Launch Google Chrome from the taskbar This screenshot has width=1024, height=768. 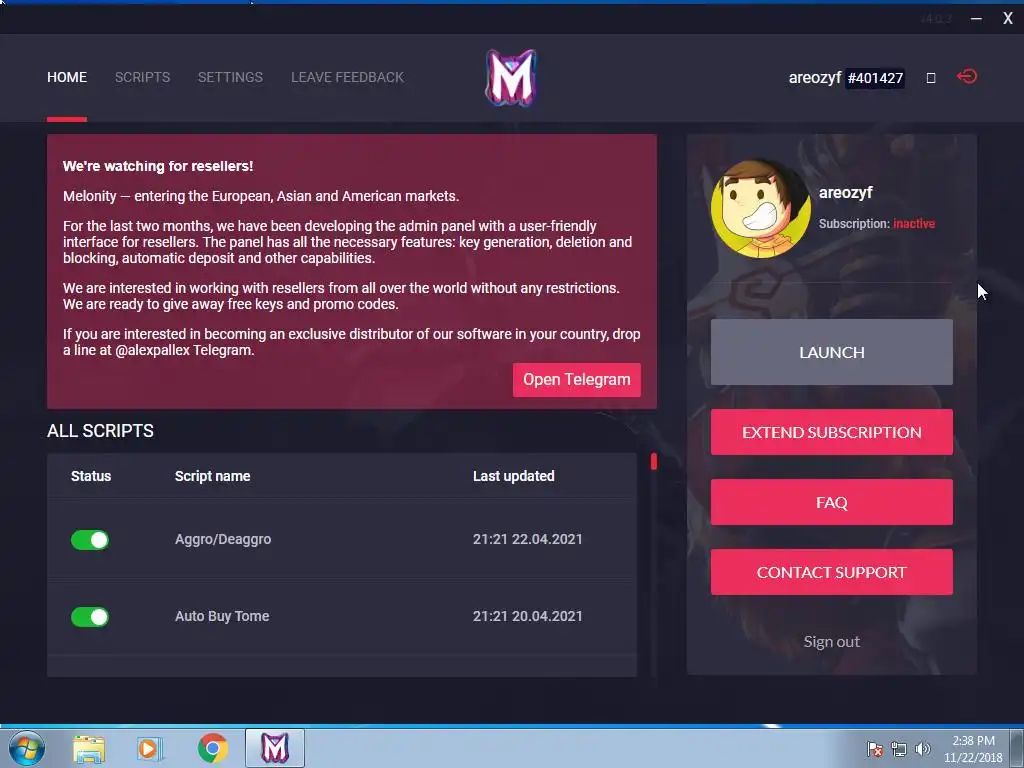point(213,748)
